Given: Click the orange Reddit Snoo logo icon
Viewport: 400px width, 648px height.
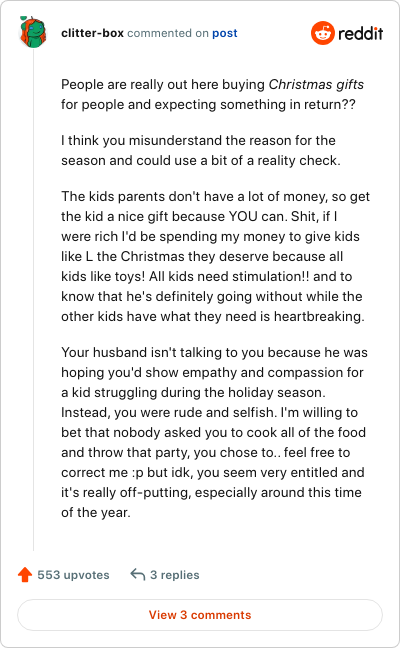Looking at the screenshot, I should pos(323,33).
